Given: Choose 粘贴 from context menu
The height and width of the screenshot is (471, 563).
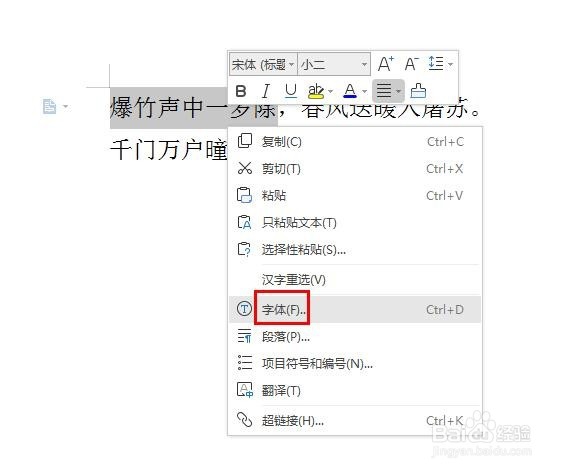Looking at the screenshot, I should click(355, 196).
